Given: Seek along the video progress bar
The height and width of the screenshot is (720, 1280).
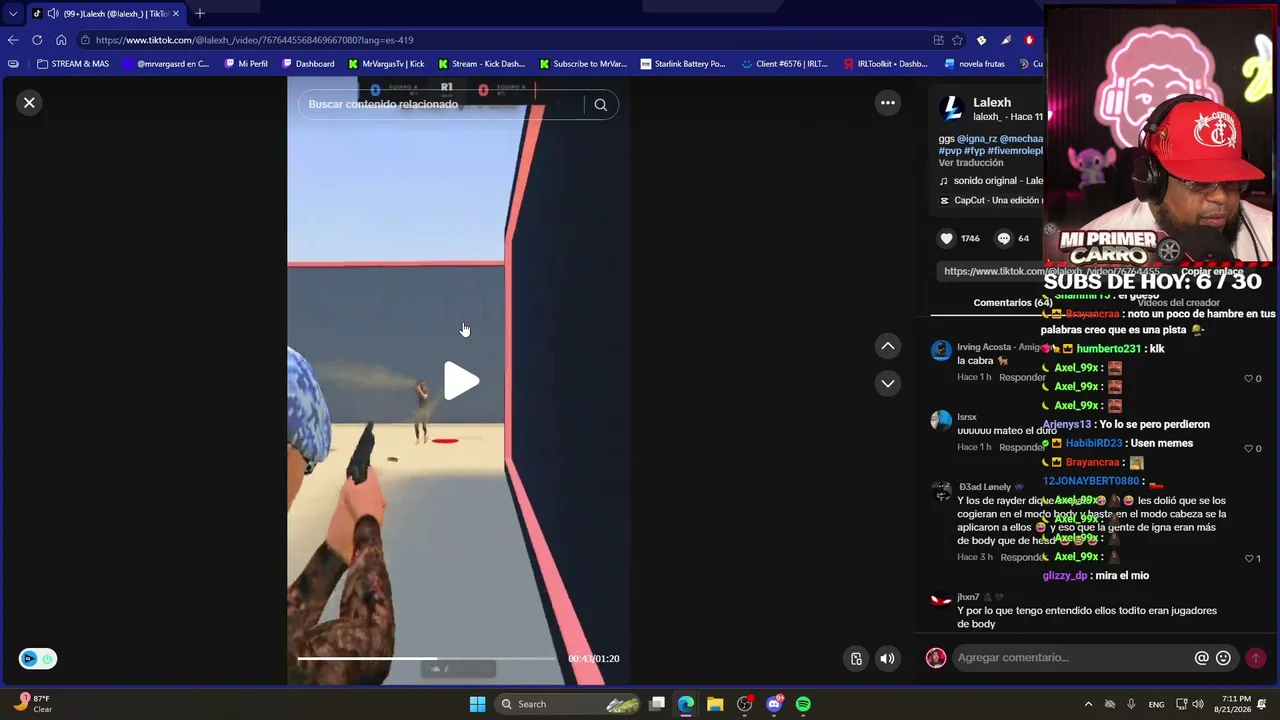Looking at the screenshot, I should (x=427, y=658).
